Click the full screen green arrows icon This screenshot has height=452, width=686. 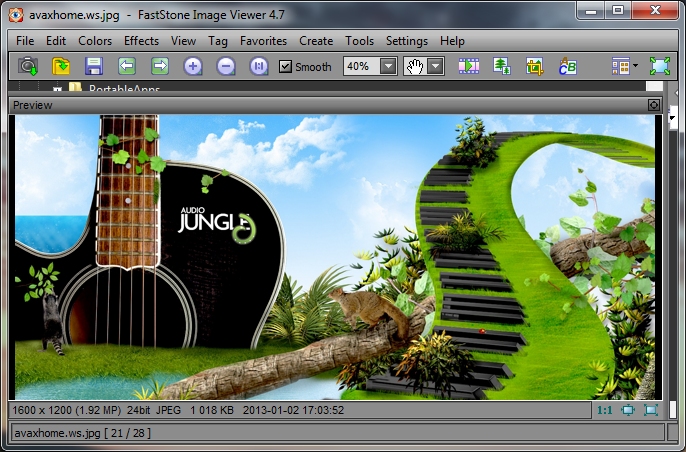pyautogui.click(x=660, y=67)
